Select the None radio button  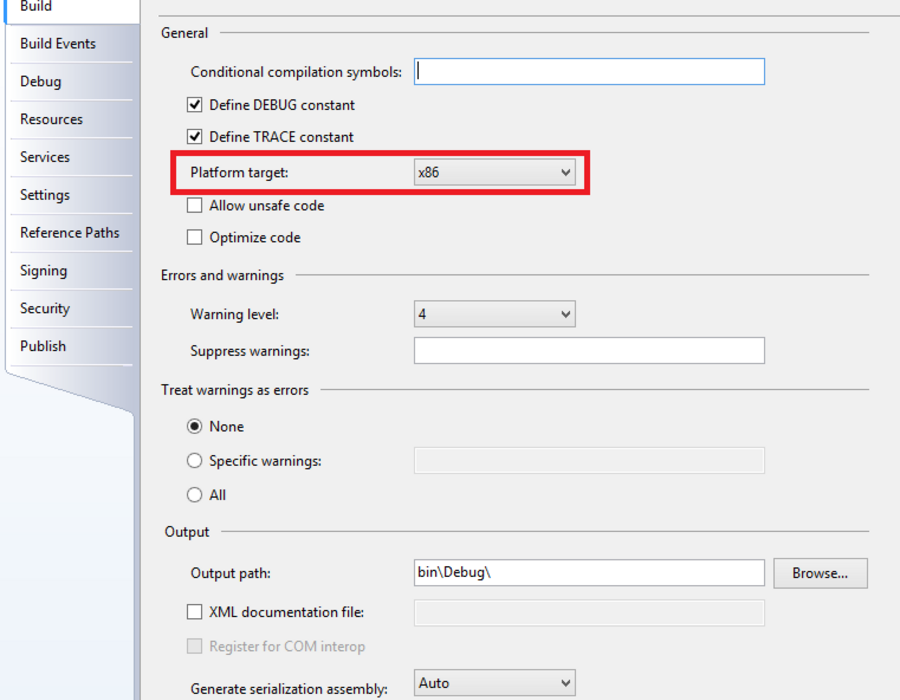(195, 426)
